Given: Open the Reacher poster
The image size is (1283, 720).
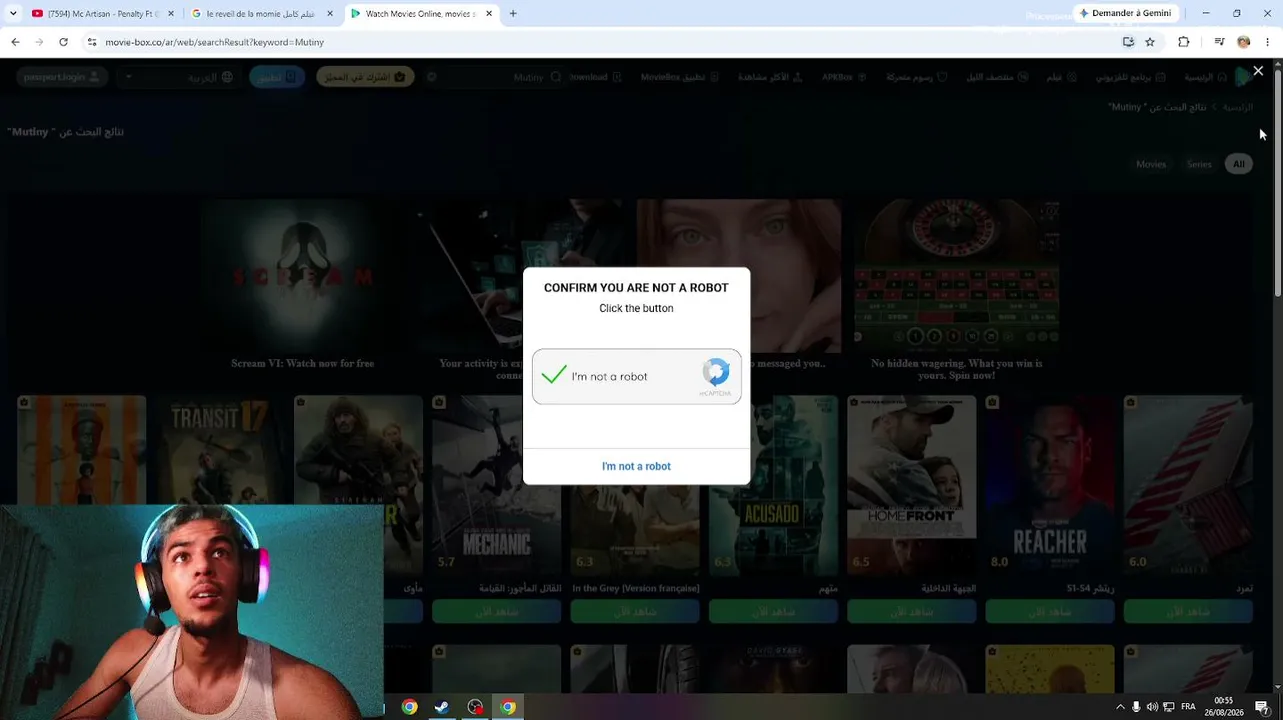Looking at the screenshot, I should pos(1050,486).
